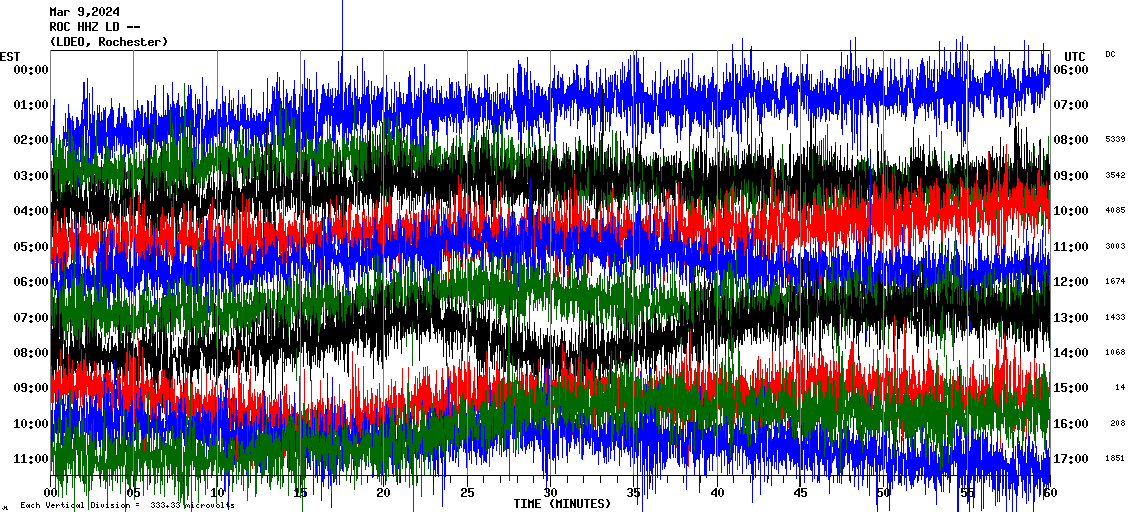Click the 60 minute tick on time axis

click(x=1049, y=493)
